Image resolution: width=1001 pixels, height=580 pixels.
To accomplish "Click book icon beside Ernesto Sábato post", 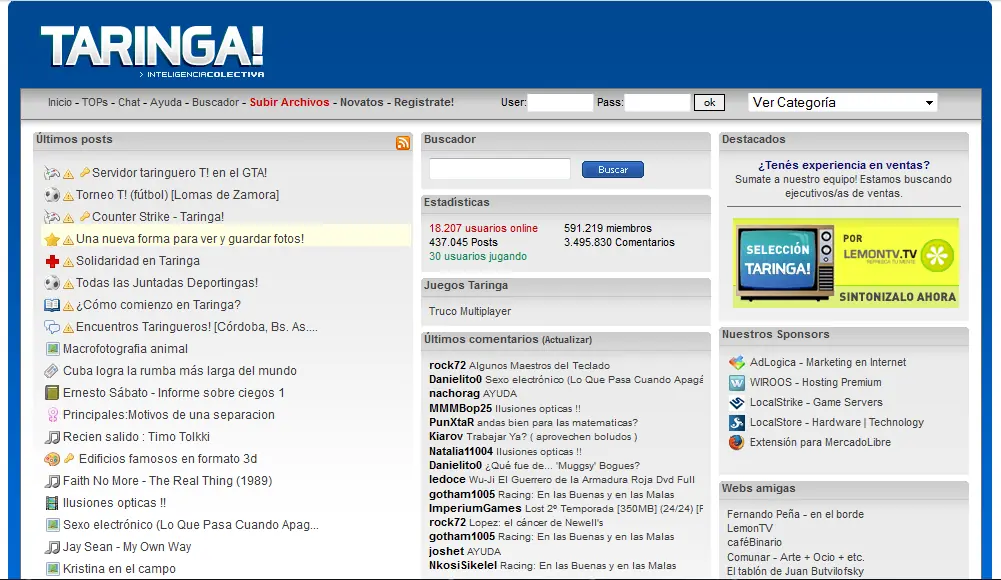I will (52, 393).
